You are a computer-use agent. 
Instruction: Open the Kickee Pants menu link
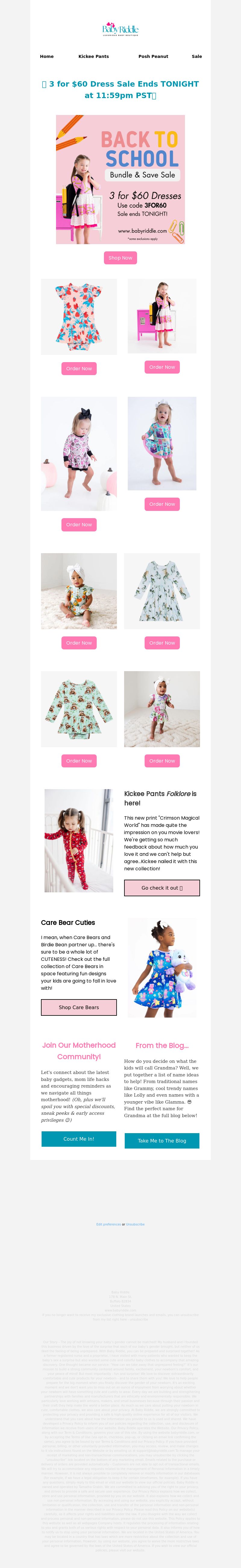93,56
